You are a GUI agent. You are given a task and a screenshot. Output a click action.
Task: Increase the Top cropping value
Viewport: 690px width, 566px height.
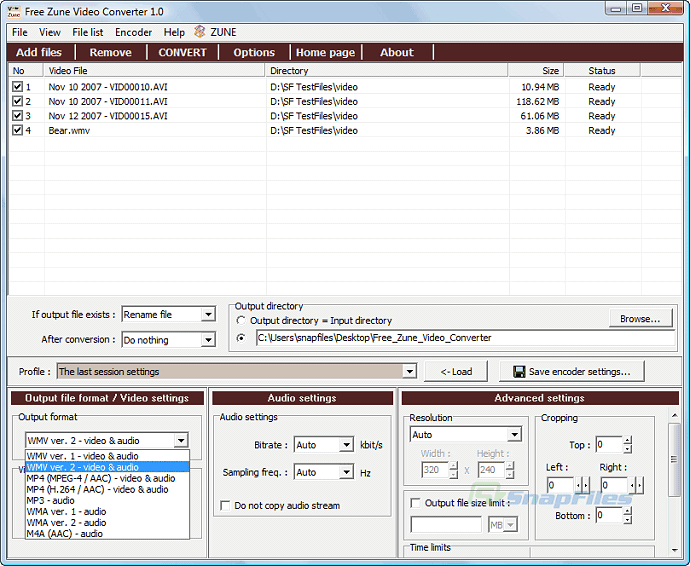pyautogui.click(x=628, y=441)
